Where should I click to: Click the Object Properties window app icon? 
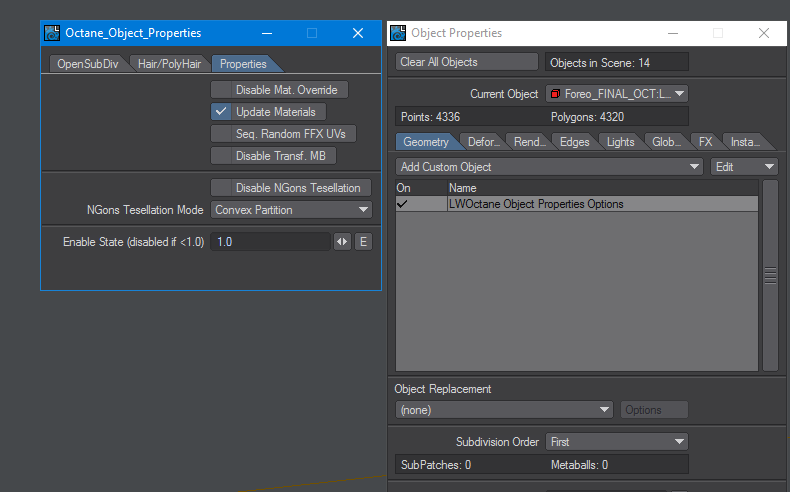pyautogui.click(x=398, y=33)
